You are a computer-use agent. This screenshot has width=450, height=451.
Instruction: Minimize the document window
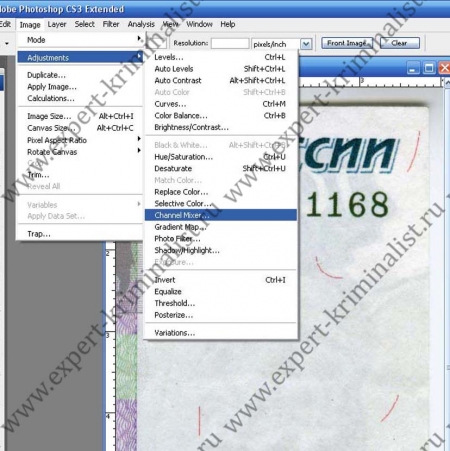tap(413, 68)
